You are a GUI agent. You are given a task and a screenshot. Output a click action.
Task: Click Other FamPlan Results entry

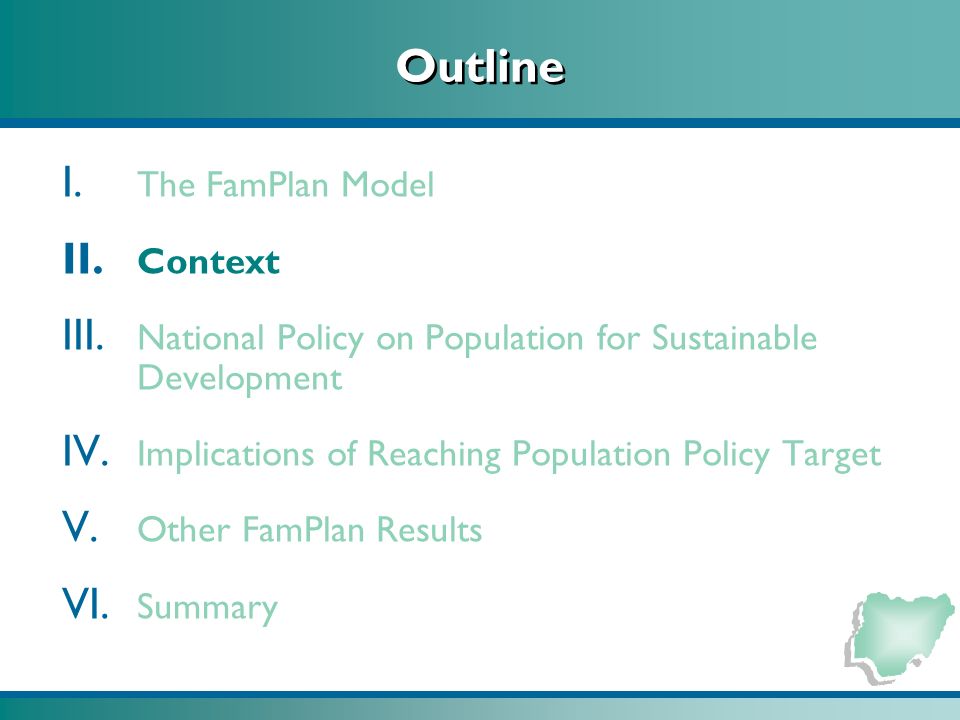(310, 529)
